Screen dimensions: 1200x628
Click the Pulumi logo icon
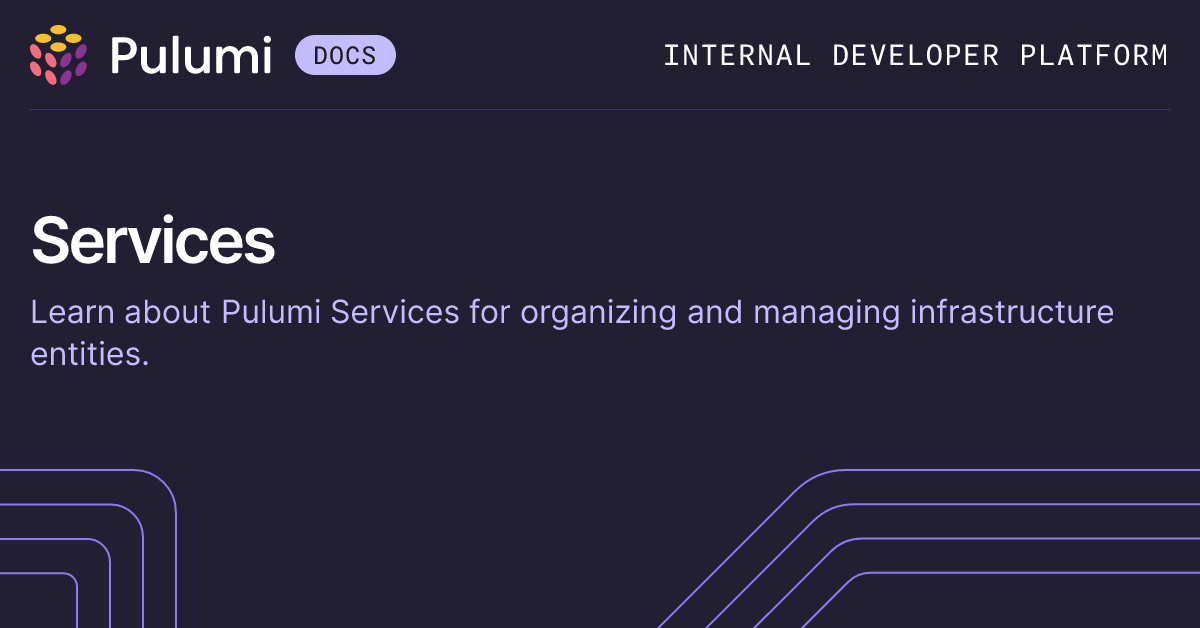pos(59,55)
